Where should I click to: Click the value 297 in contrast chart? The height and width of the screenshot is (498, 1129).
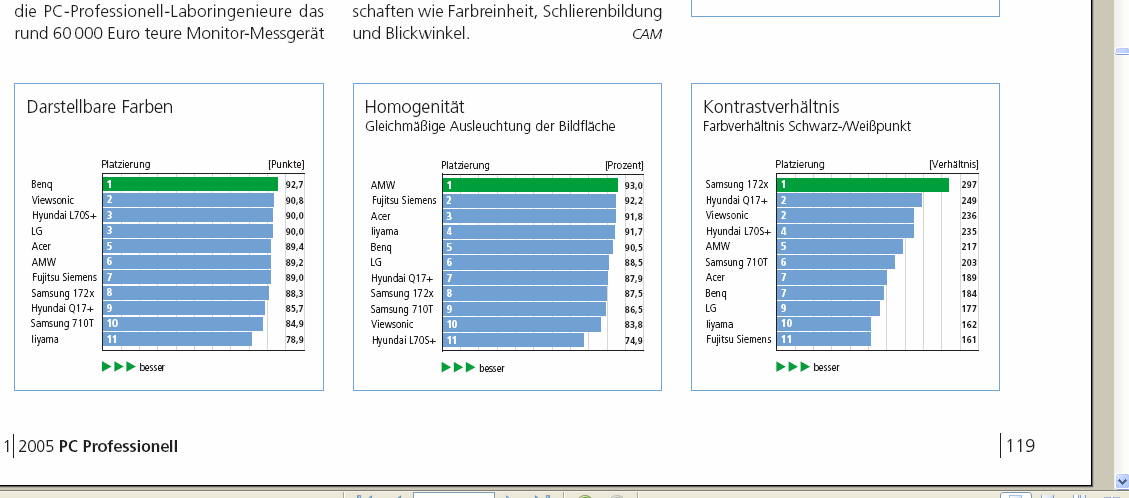[x=968, y=185]
